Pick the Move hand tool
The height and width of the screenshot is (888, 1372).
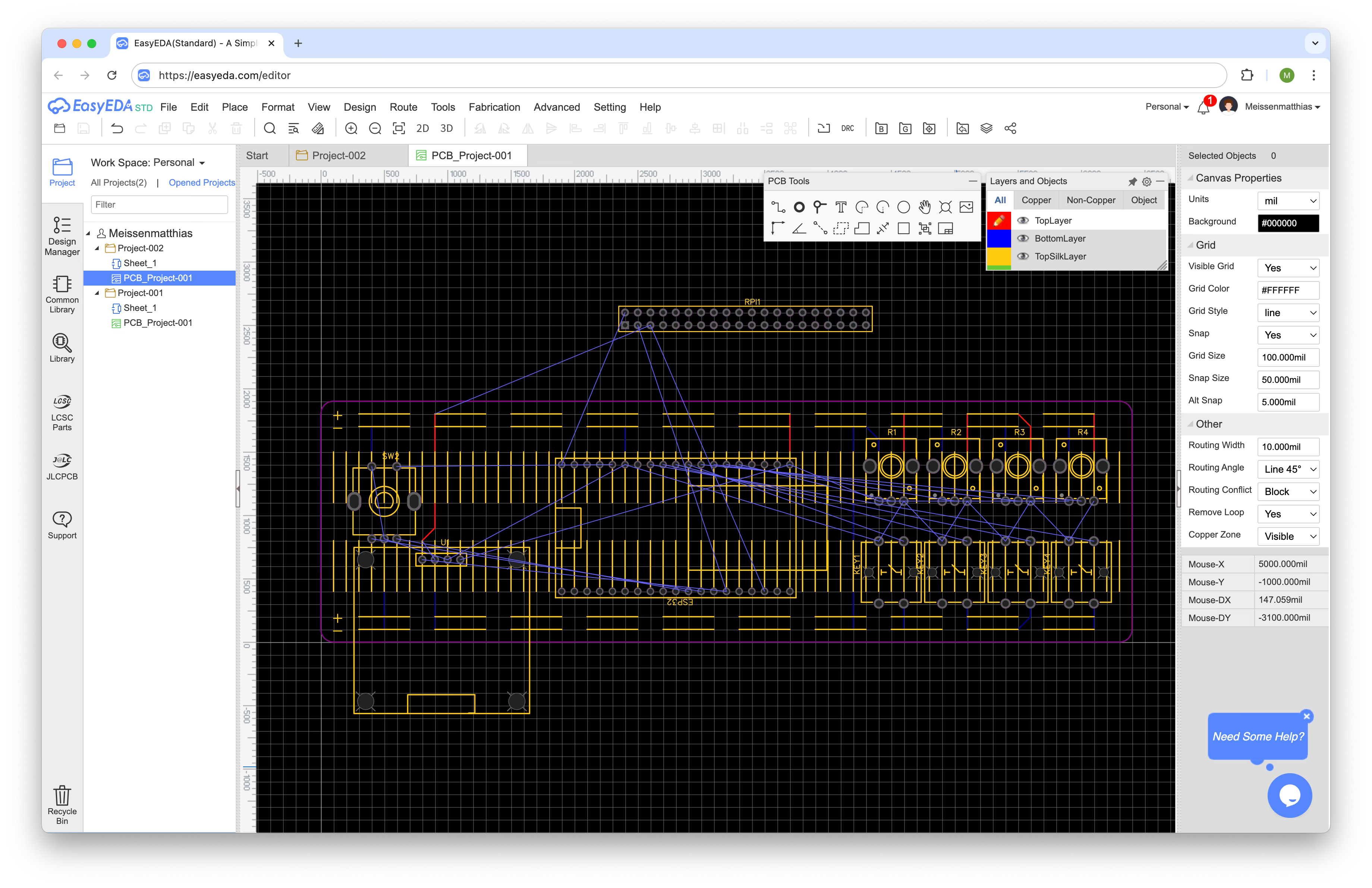(x=925, y=207)
